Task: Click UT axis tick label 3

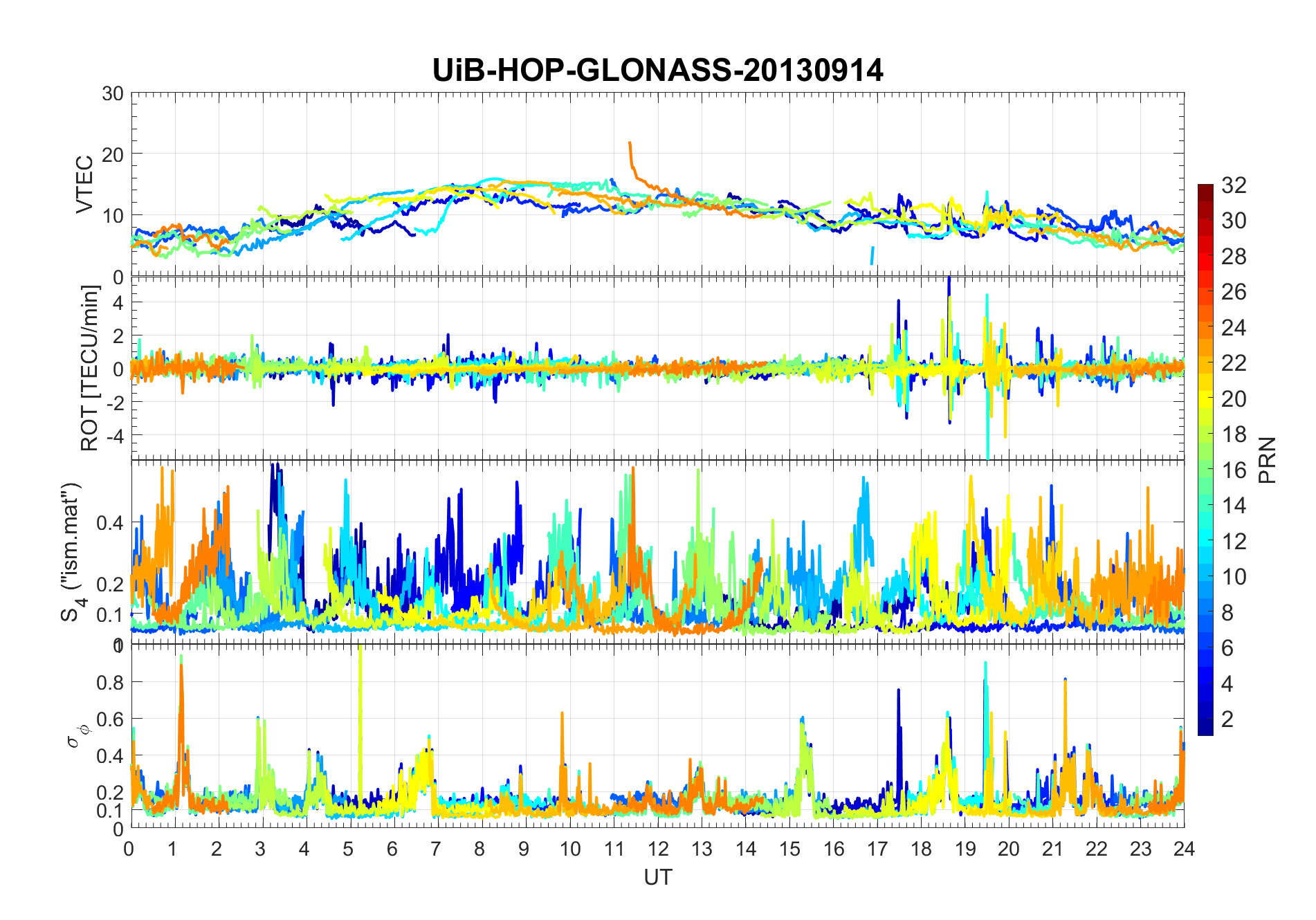Action: coord(260,849)
